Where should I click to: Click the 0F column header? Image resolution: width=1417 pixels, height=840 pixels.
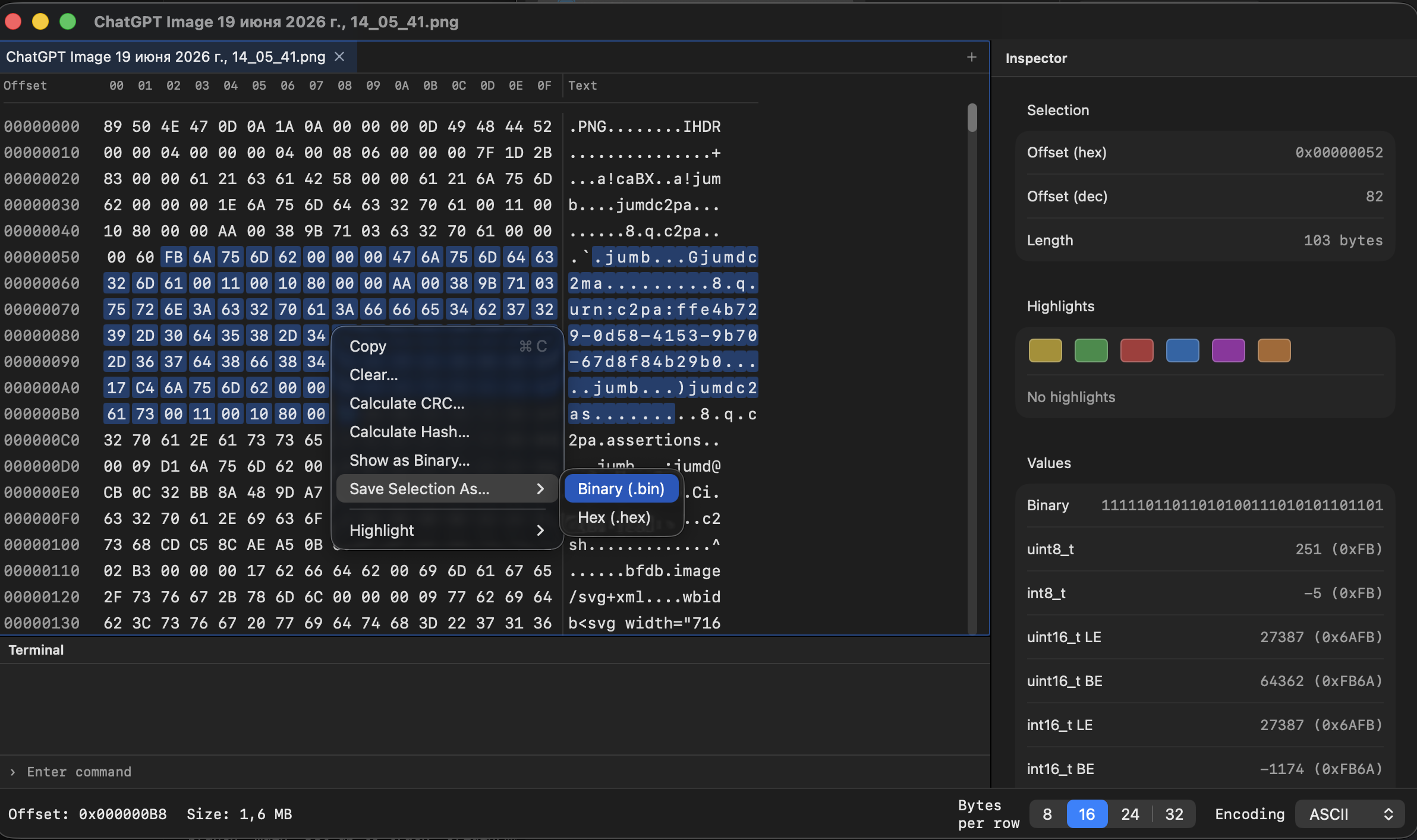pos(544,86)
